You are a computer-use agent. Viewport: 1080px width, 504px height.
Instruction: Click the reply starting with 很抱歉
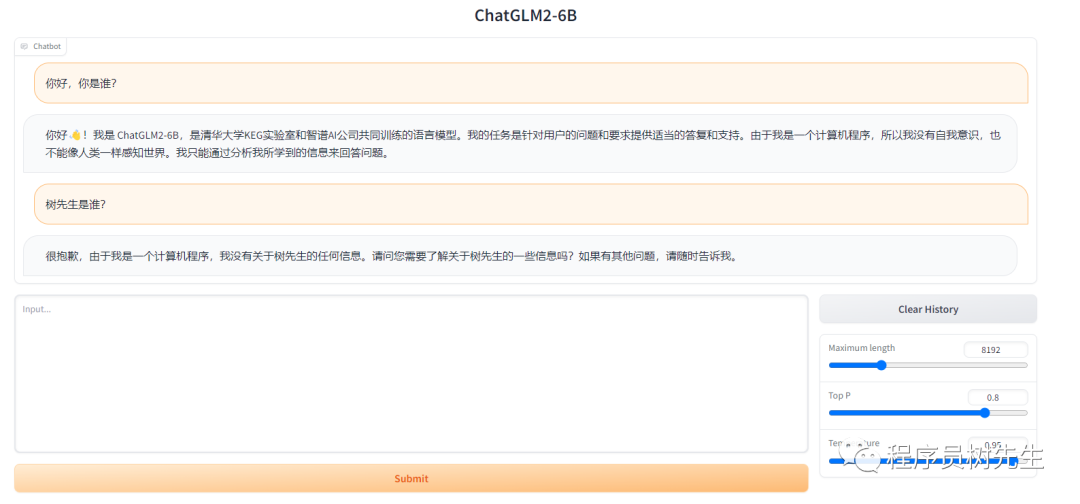point(520,256)
